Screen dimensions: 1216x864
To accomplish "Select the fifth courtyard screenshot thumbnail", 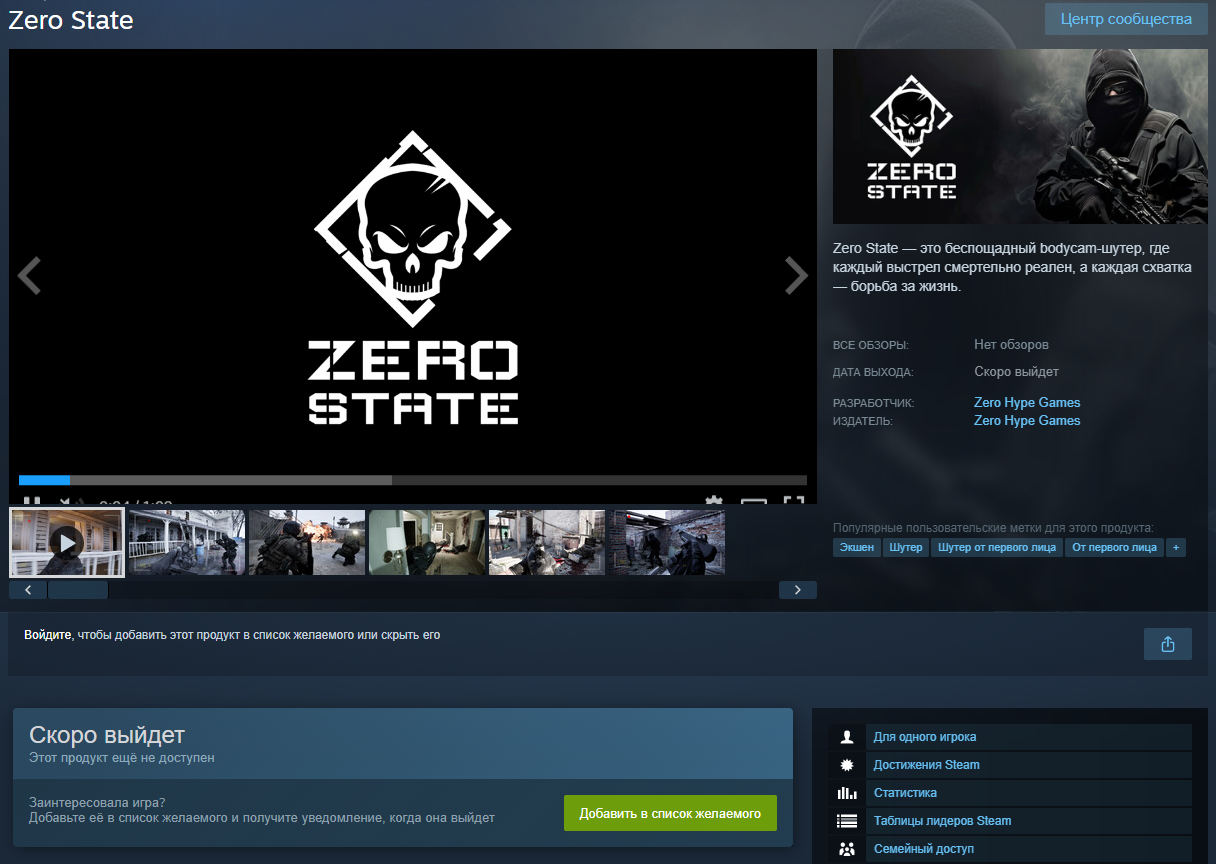I will (547, 542).
